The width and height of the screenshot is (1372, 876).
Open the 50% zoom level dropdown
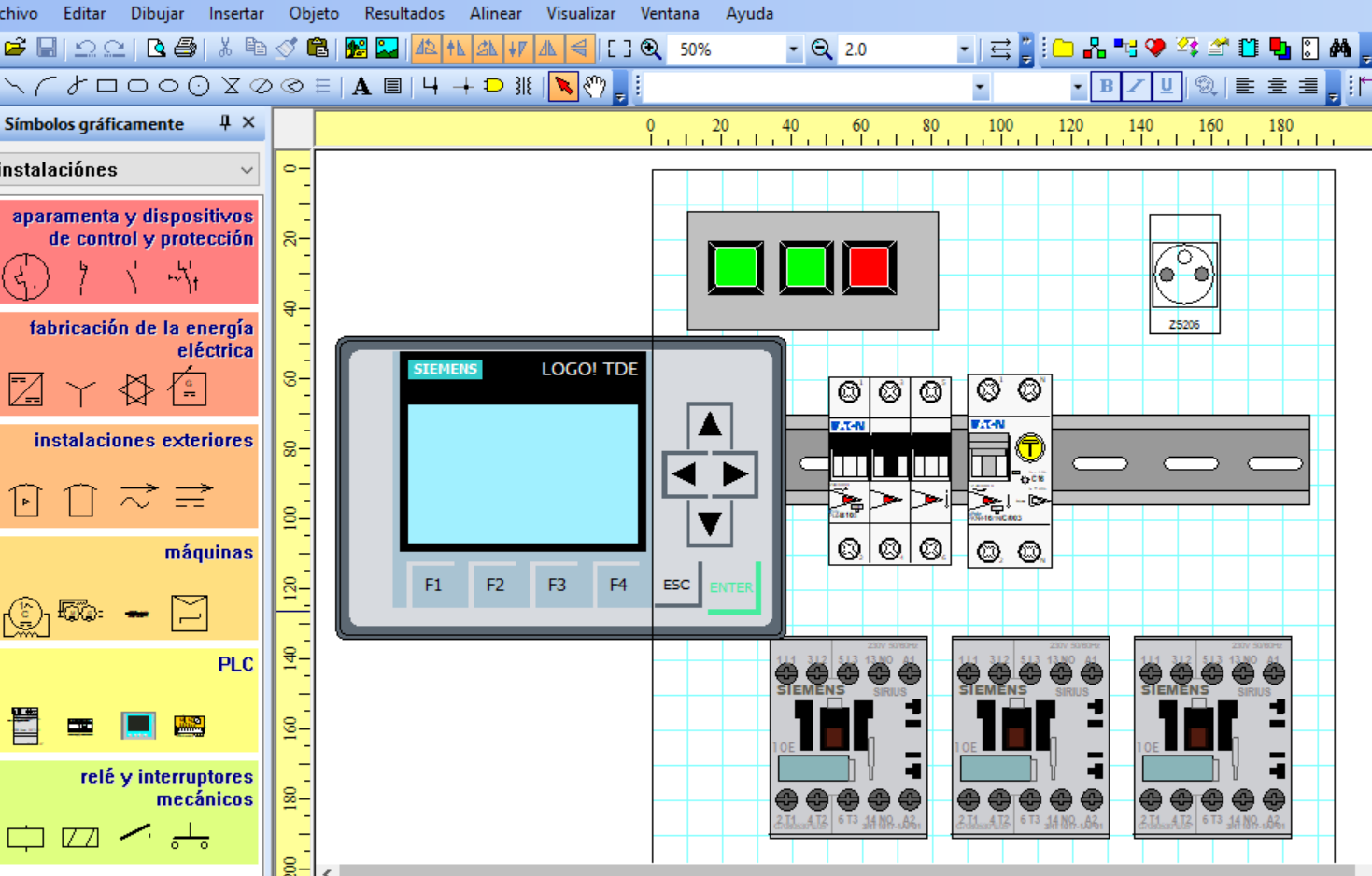click(x=793, y=49)
